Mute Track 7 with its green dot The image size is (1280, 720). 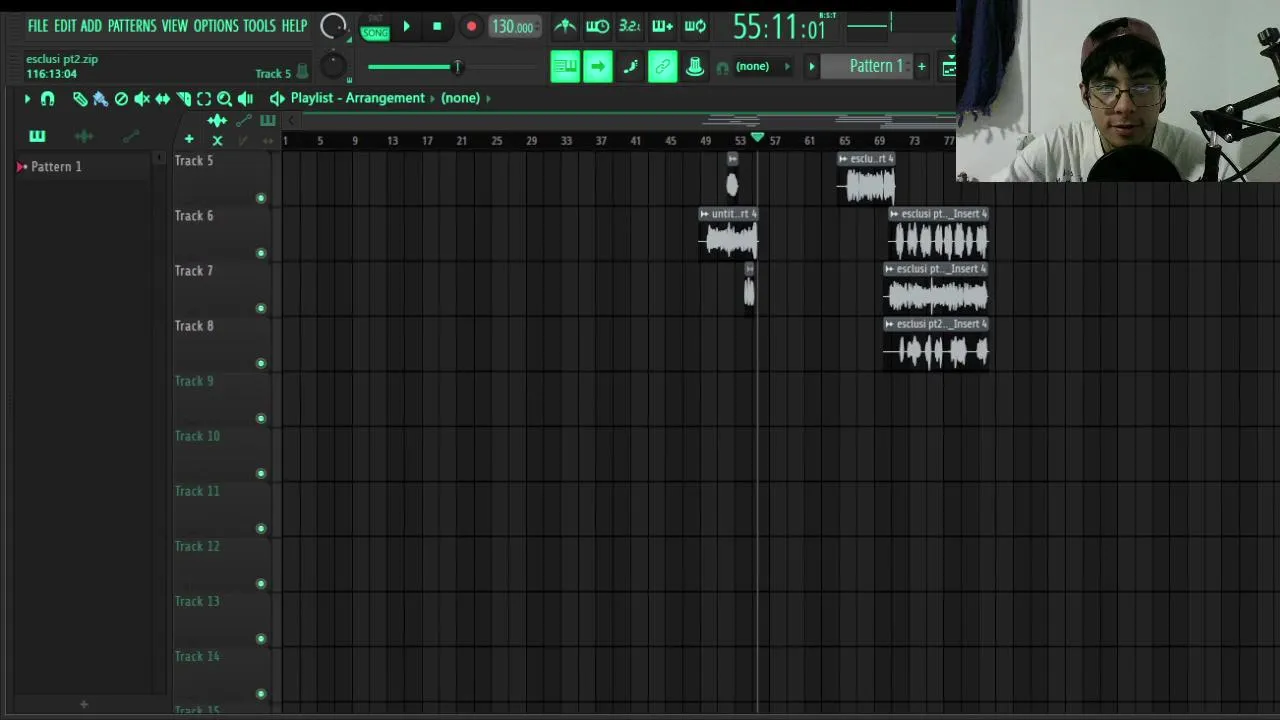[261, 308]
